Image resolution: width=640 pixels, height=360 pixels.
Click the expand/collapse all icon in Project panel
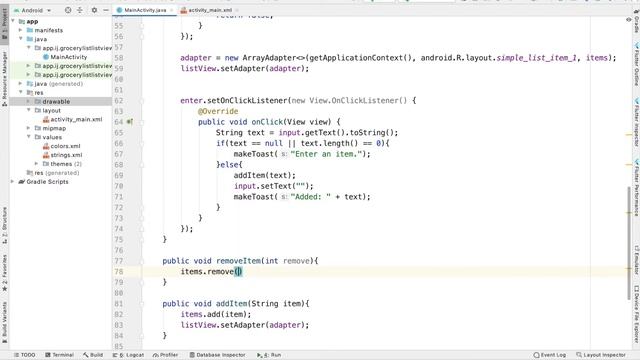(x=80, y=10)
